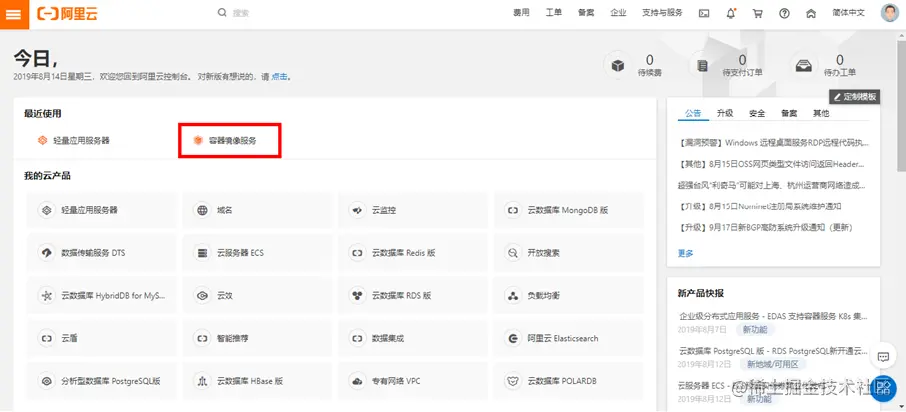The height and width of the screenshot is (412, 906).
Task: Click the 数据传输服务 DTS icon
Action: (x=46, y=253)
